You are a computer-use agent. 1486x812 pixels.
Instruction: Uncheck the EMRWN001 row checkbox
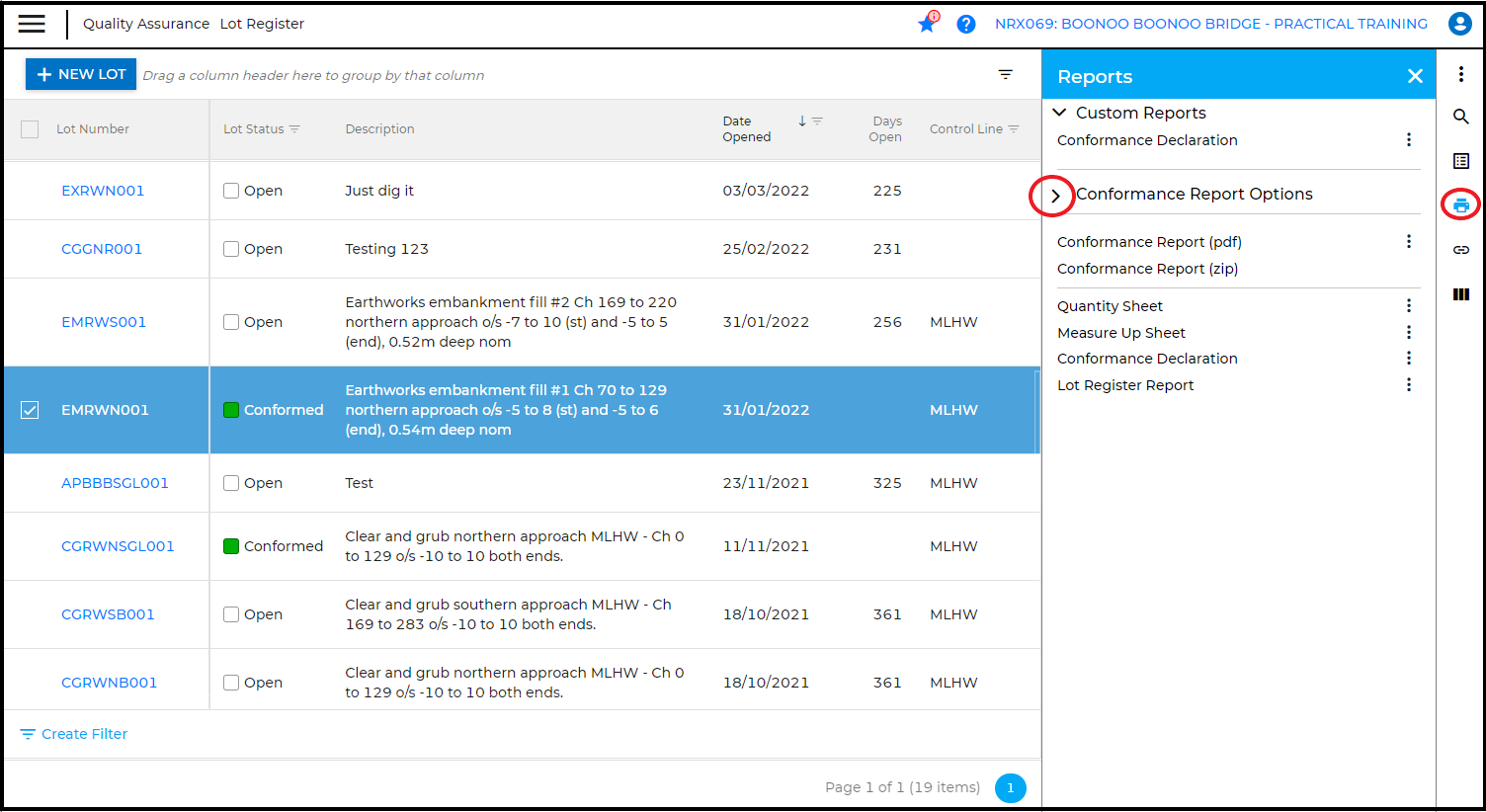(30, 410)
